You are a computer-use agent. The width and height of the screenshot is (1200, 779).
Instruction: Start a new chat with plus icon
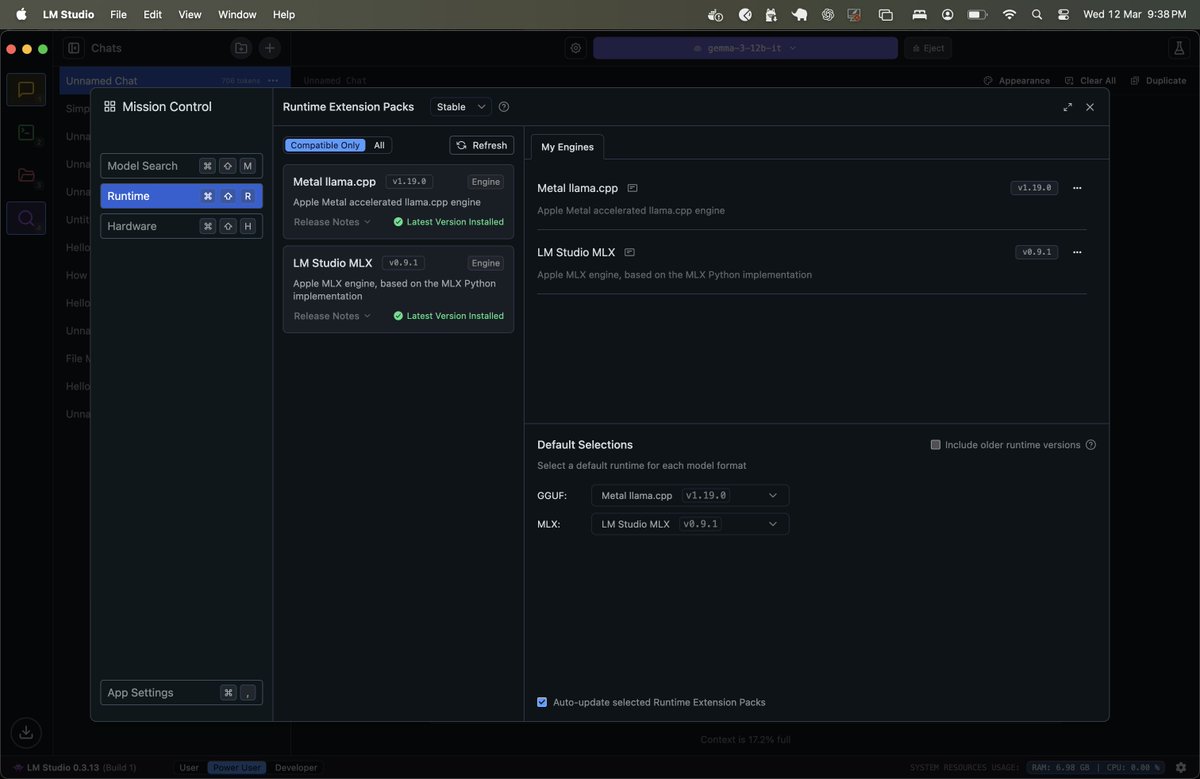[270, 48]
